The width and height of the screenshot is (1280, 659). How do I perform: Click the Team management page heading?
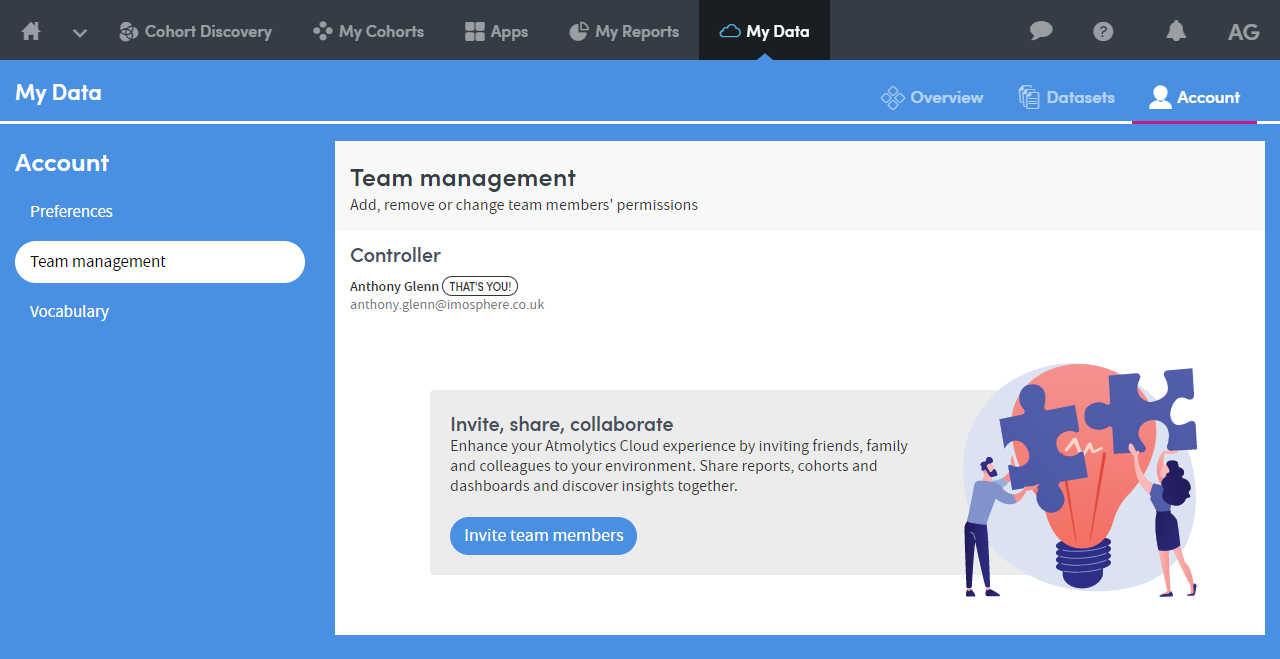pyautogui.click(x=463, y=178)
